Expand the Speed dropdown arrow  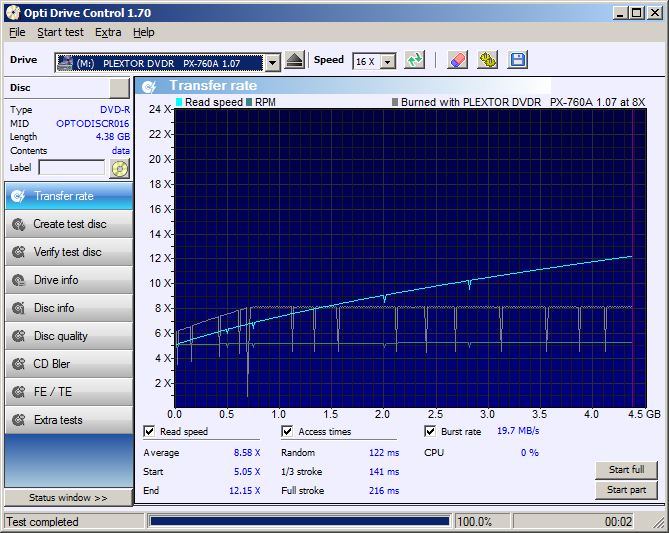click(x=387, y=62)
